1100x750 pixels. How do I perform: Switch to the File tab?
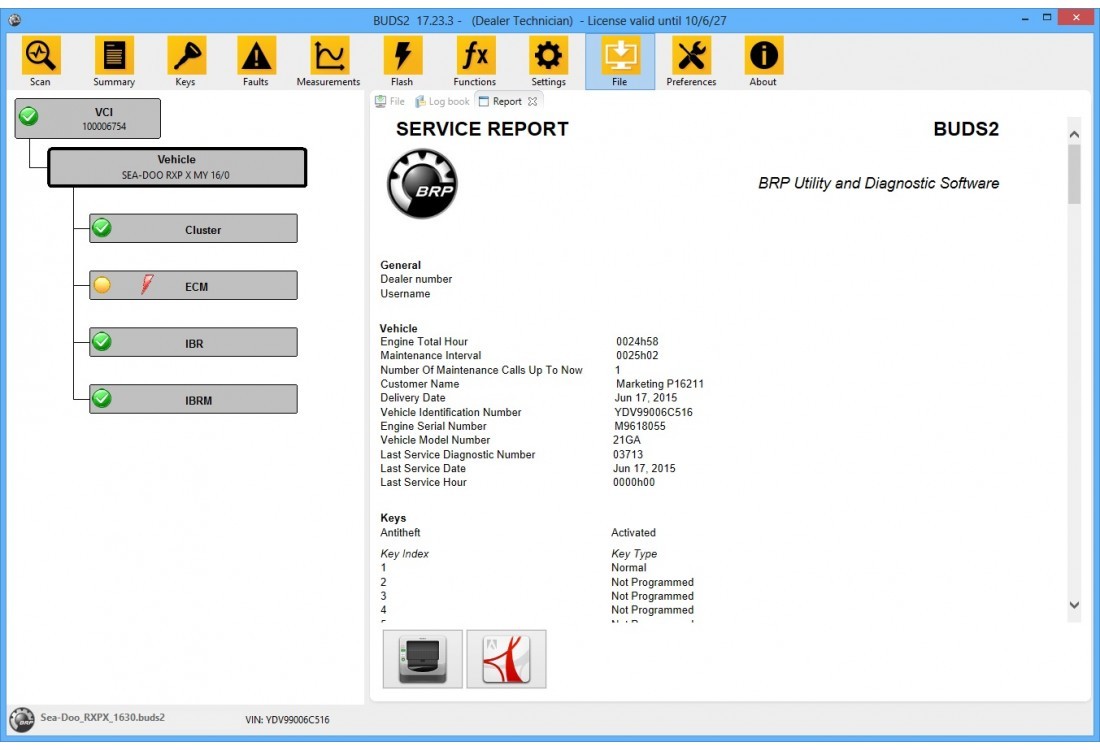pos(390,101)
